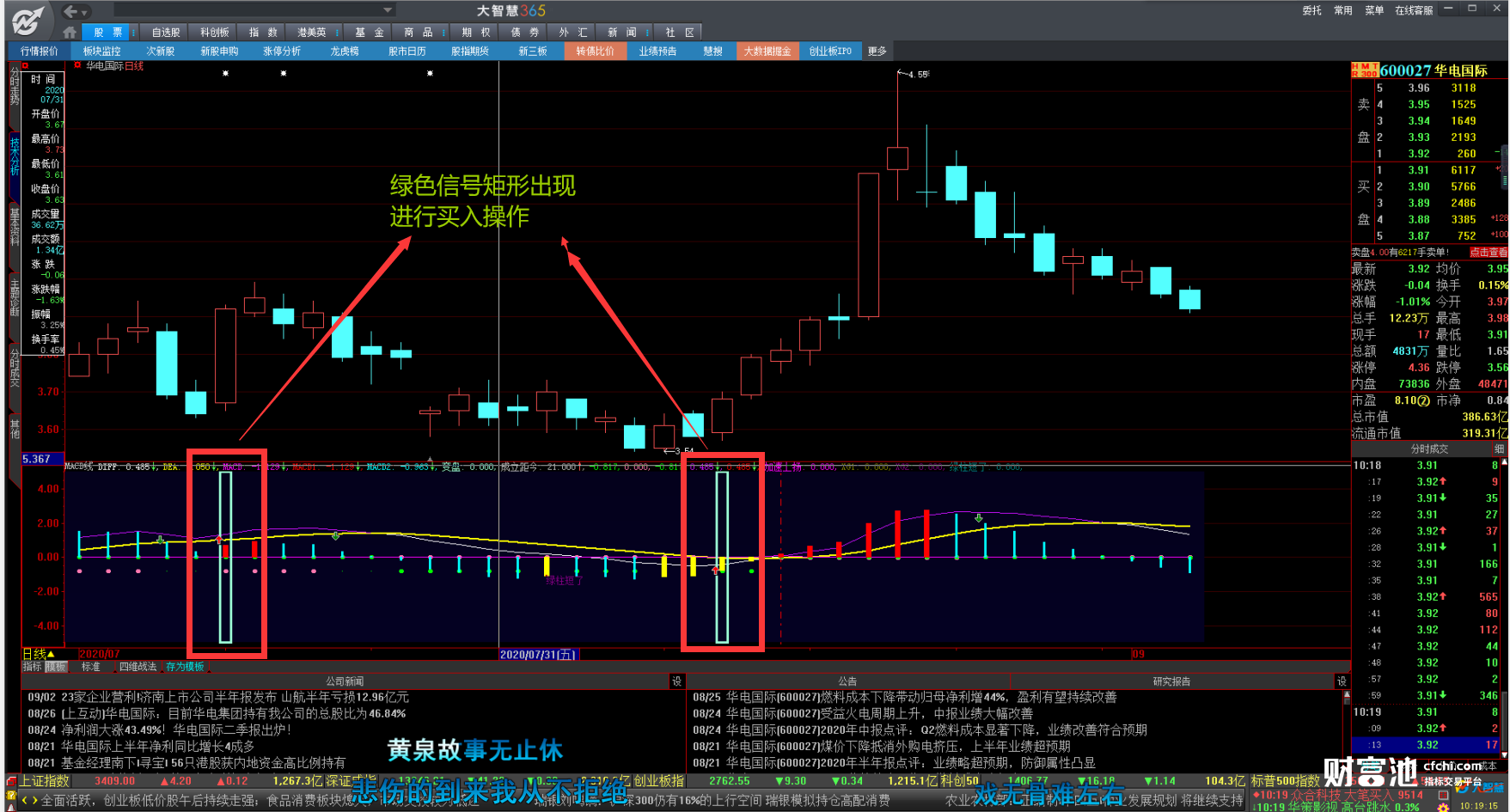
Task: Show 更多 toolbar items
Action: pos(877,52)
